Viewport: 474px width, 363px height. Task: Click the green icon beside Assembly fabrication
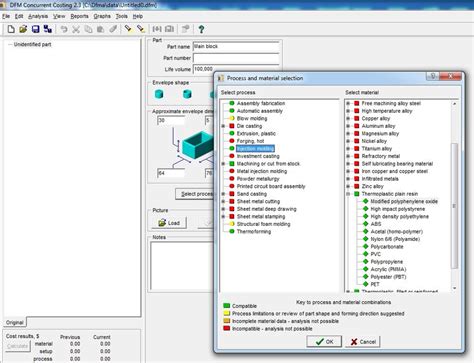[x=232, y=103]
